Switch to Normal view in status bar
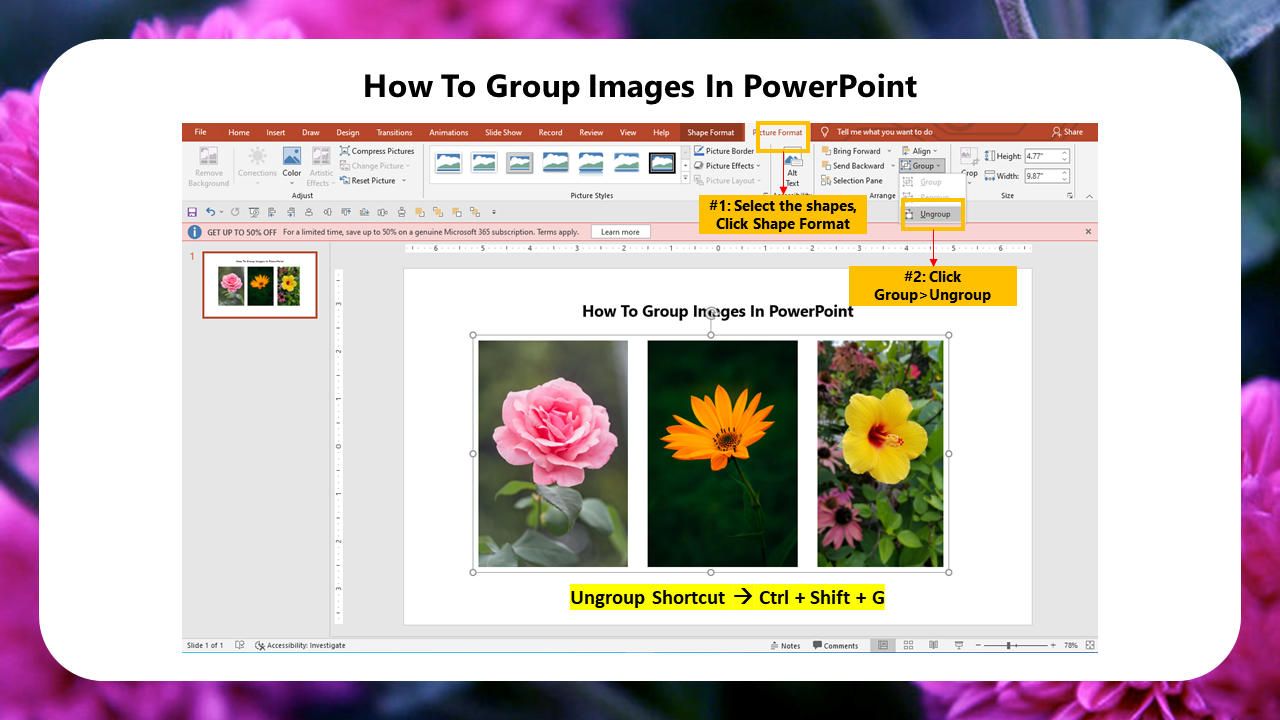Screen dimensions: 1280x720 pos(883,646)
